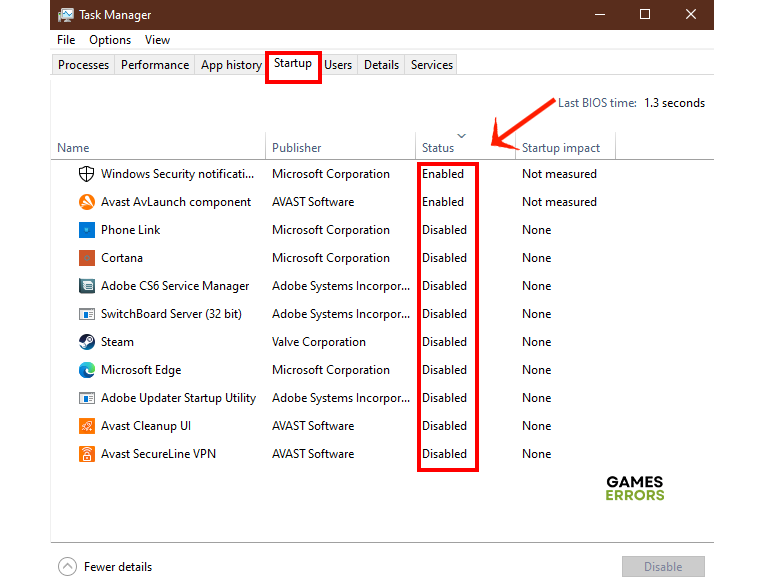The image size is (764, 586).
Task: Select the Avast SecureLine VPN icon
Action: [x=87, y=454]
